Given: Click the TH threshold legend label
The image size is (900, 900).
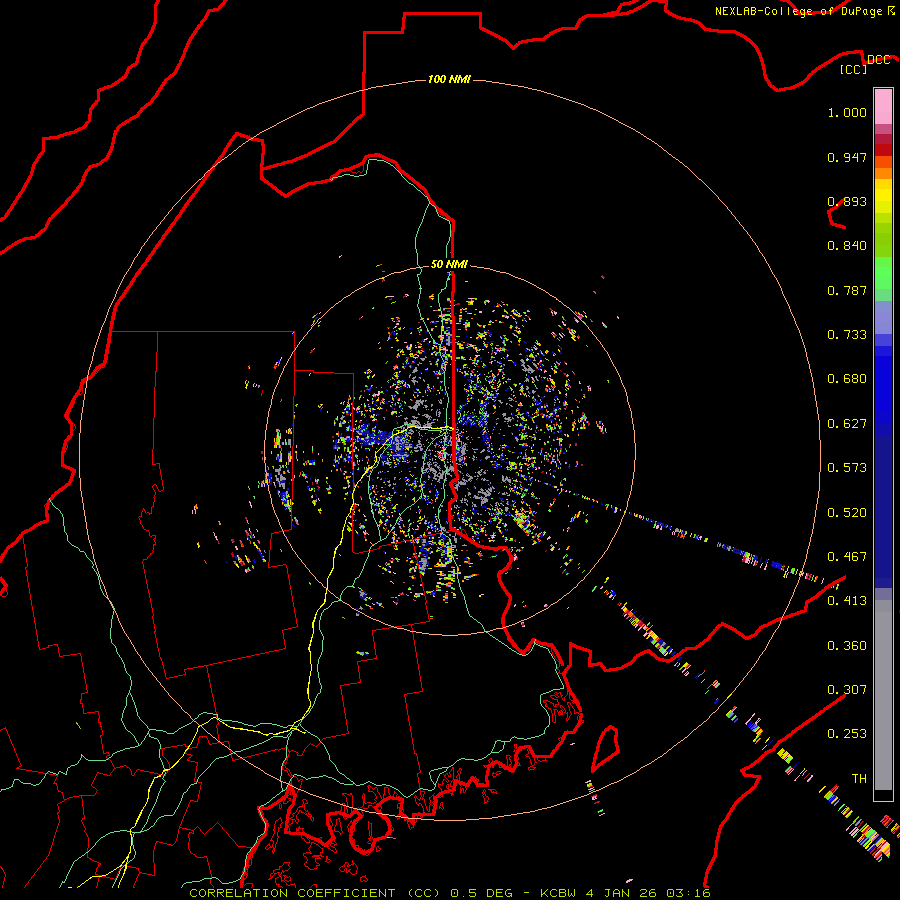Looking at the screenshot, I should tap(859, 779).
